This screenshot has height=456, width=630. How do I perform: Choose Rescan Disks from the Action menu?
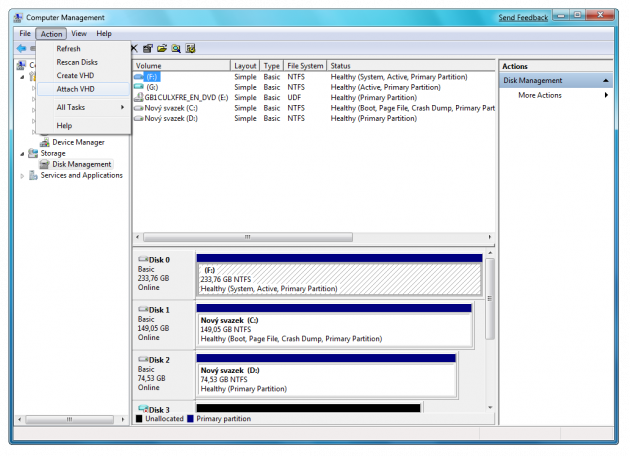pos(84,62)
